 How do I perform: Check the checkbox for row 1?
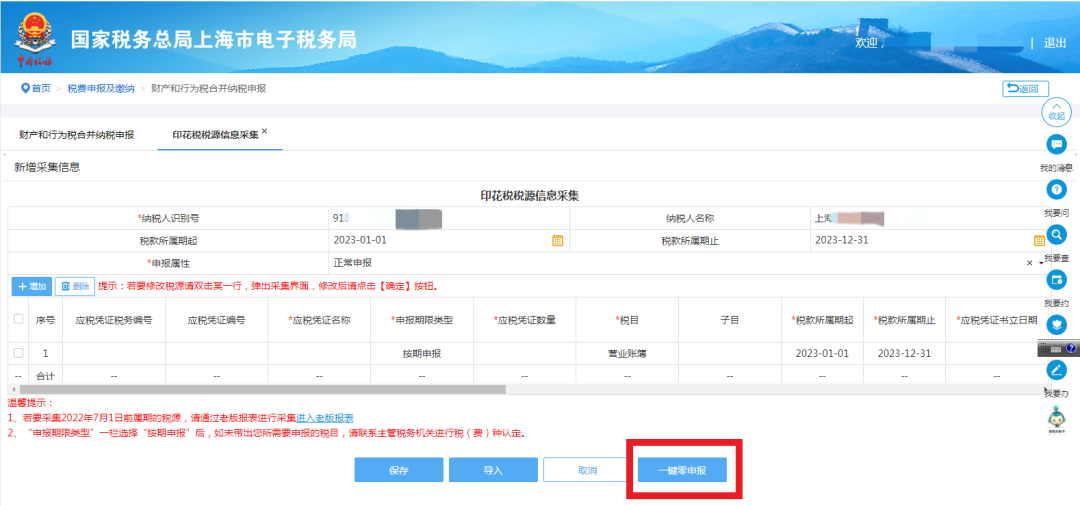pyautogui.click(x=18, y=353)
